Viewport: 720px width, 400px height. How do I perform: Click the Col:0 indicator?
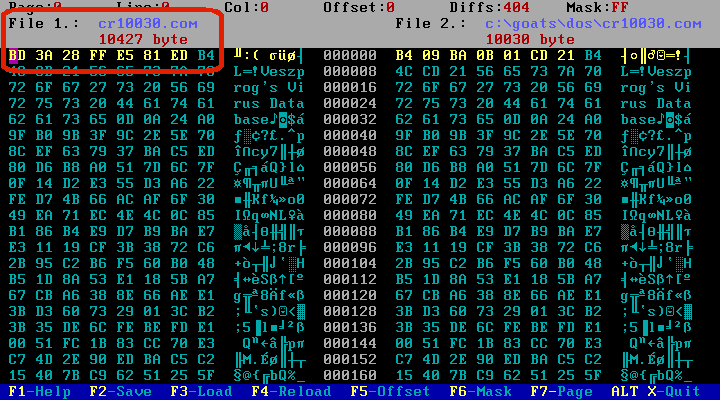(247, 7)
